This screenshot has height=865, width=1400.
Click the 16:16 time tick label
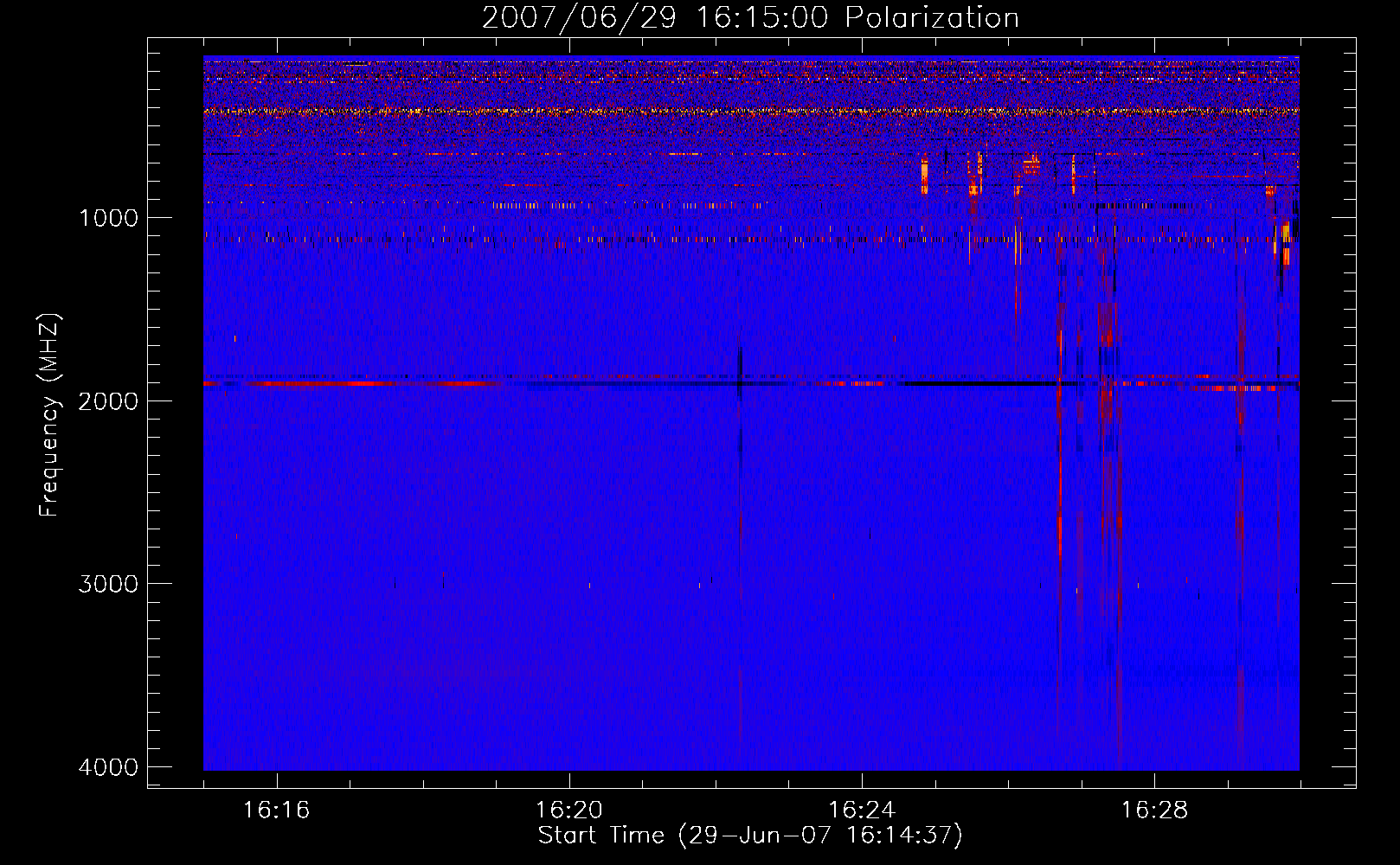point(276,811)
